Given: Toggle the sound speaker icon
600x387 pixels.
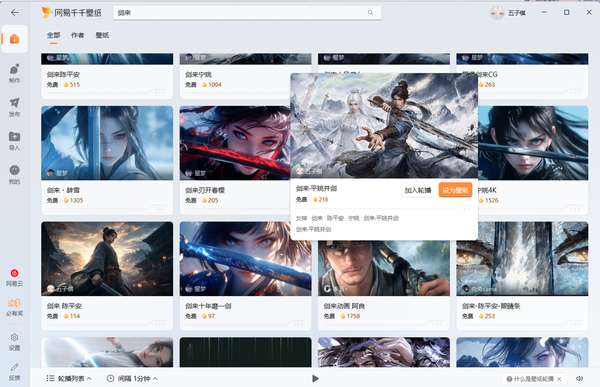Looking at the screenshot, I should click(x=580, y=379).
